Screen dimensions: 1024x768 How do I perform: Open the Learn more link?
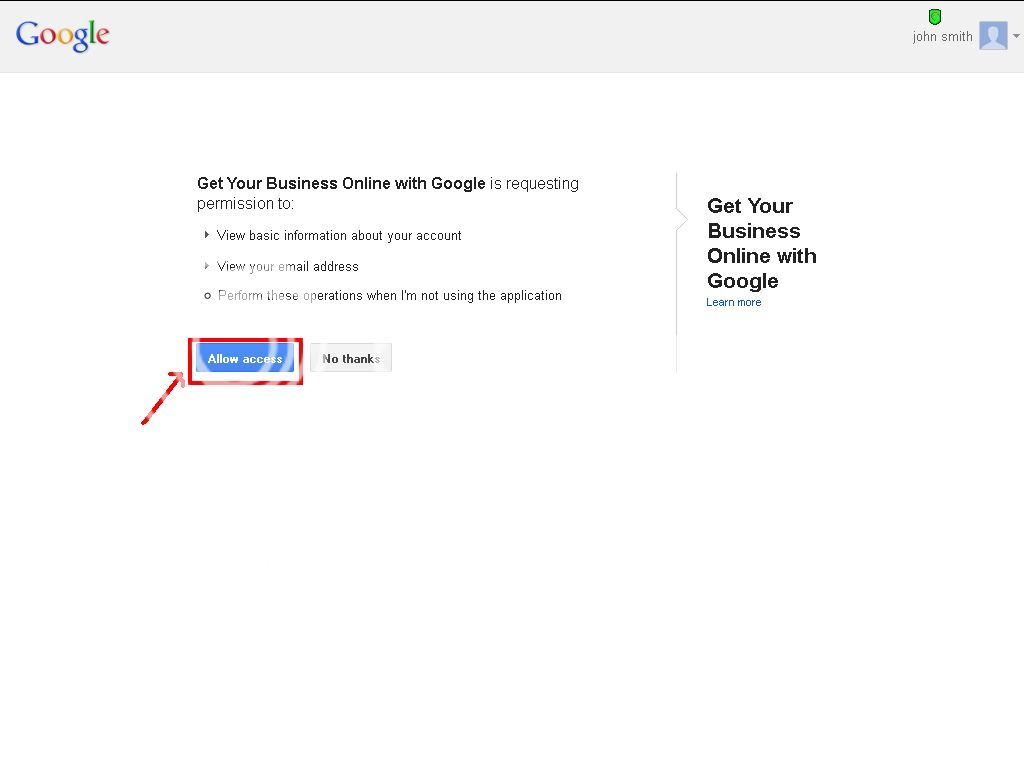pos(733,302)
